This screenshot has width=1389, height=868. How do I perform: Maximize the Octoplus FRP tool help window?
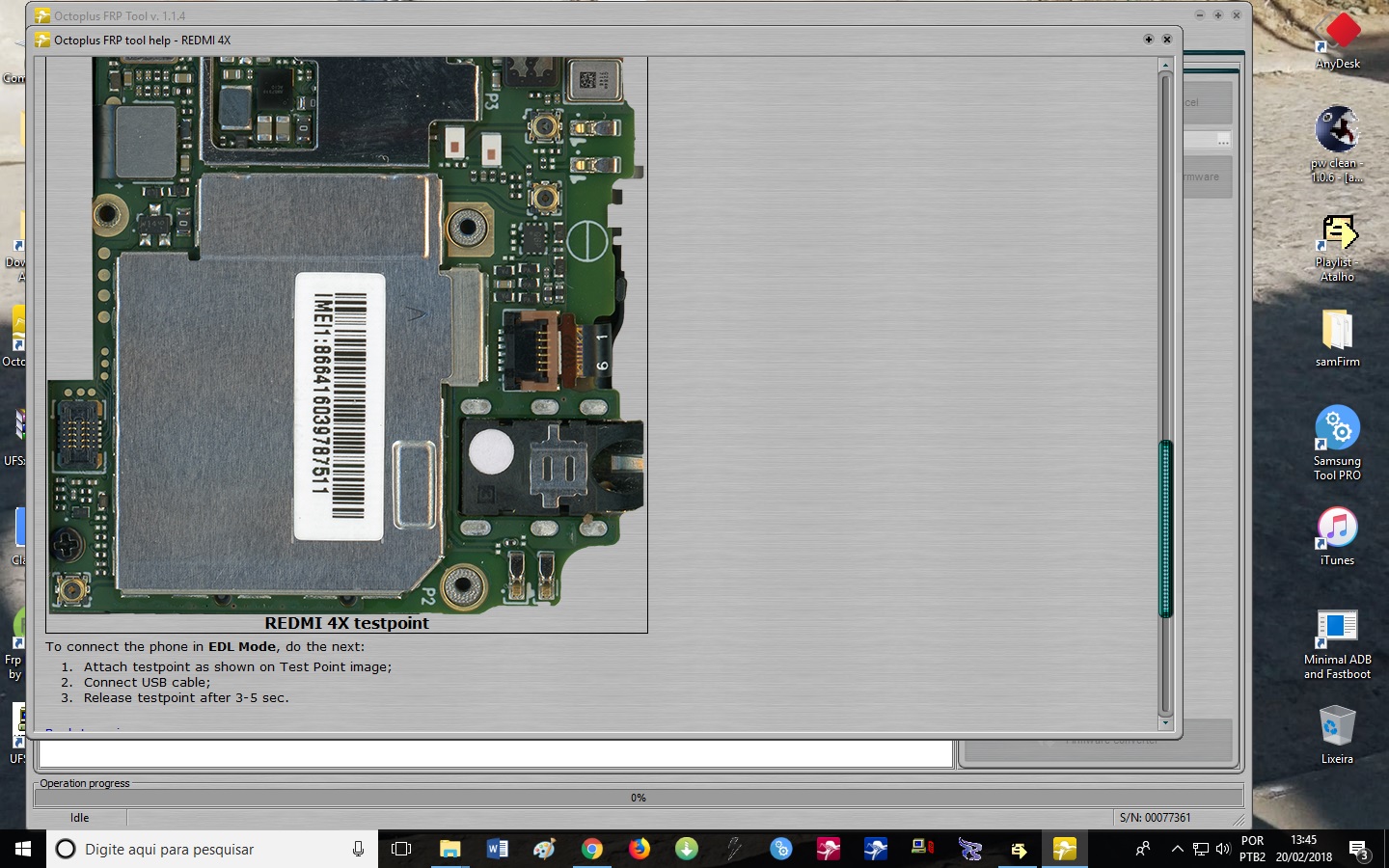pos(1148,40)
